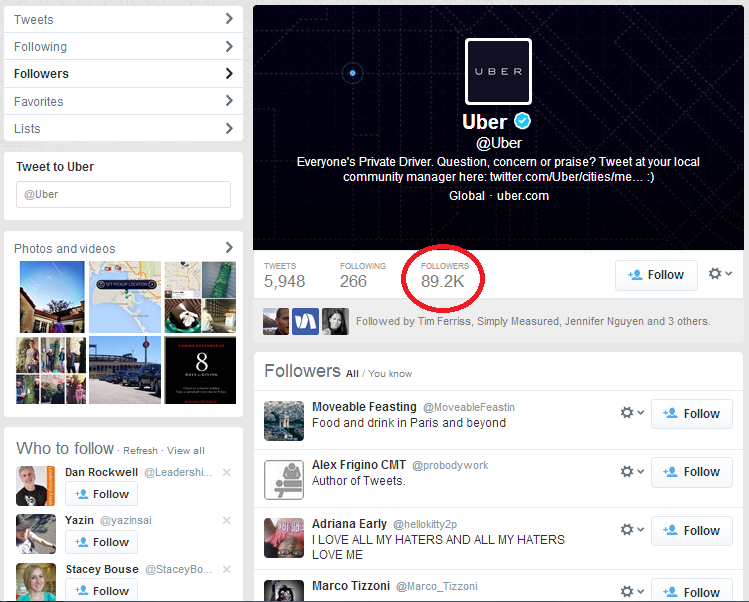Viewport: 749px width, 602px height.
Task: Open Favorites in the sidebar menu
Action: (123, 101)
